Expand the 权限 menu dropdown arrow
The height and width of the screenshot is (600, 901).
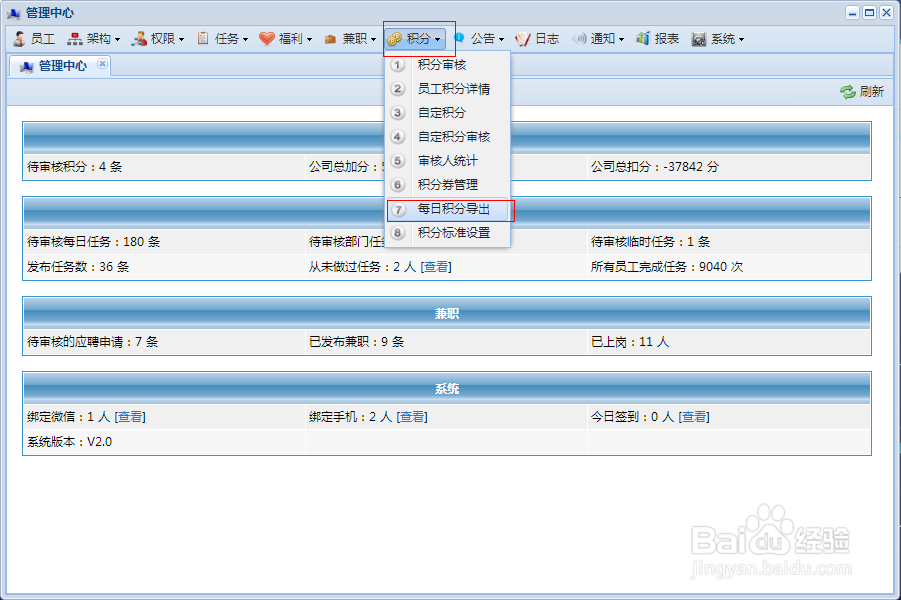pyautogui.click(x=182, y=40)
